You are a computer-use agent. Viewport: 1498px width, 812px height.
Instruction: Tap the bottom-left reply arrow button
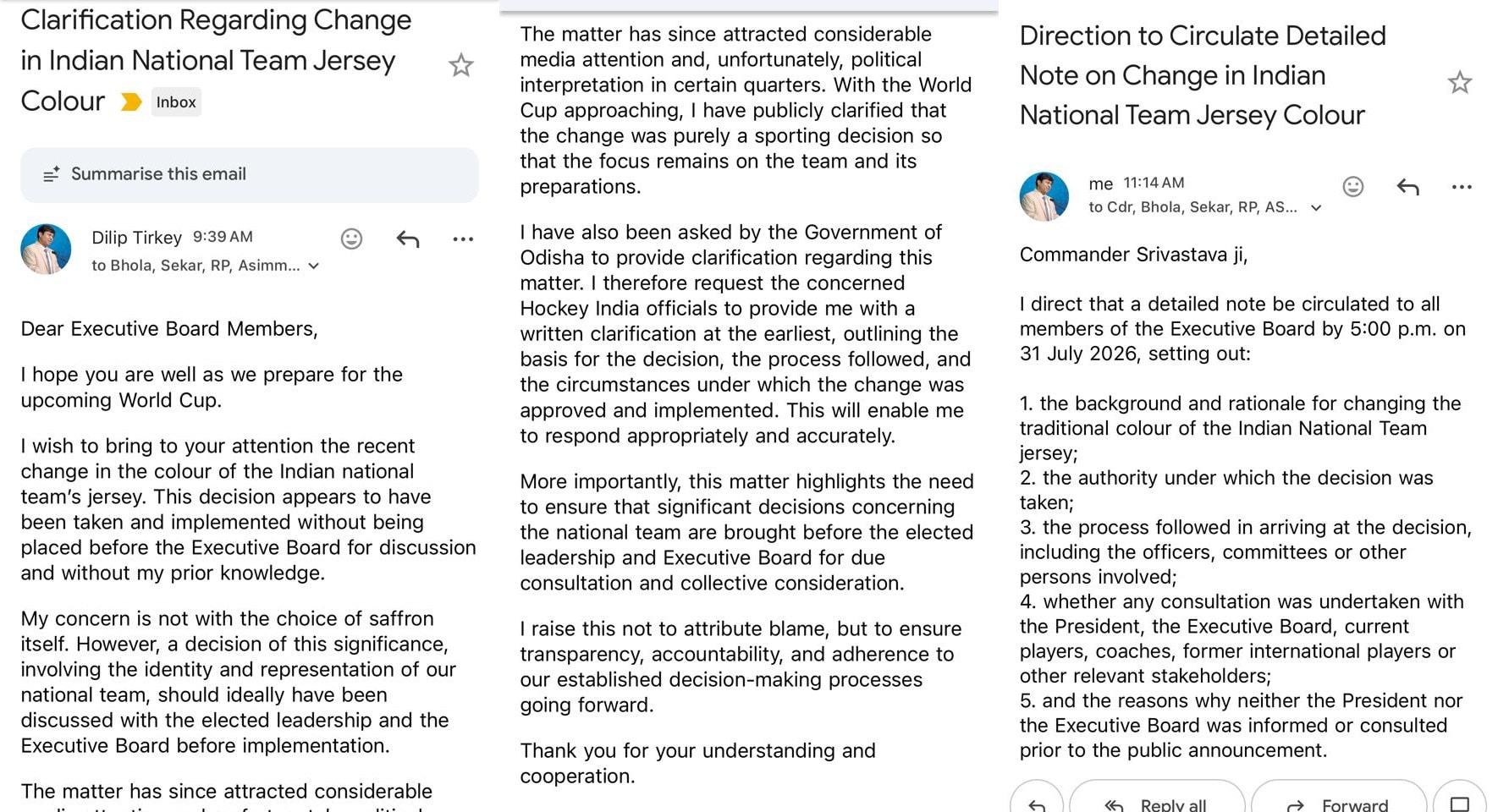tap(1037, 802)
